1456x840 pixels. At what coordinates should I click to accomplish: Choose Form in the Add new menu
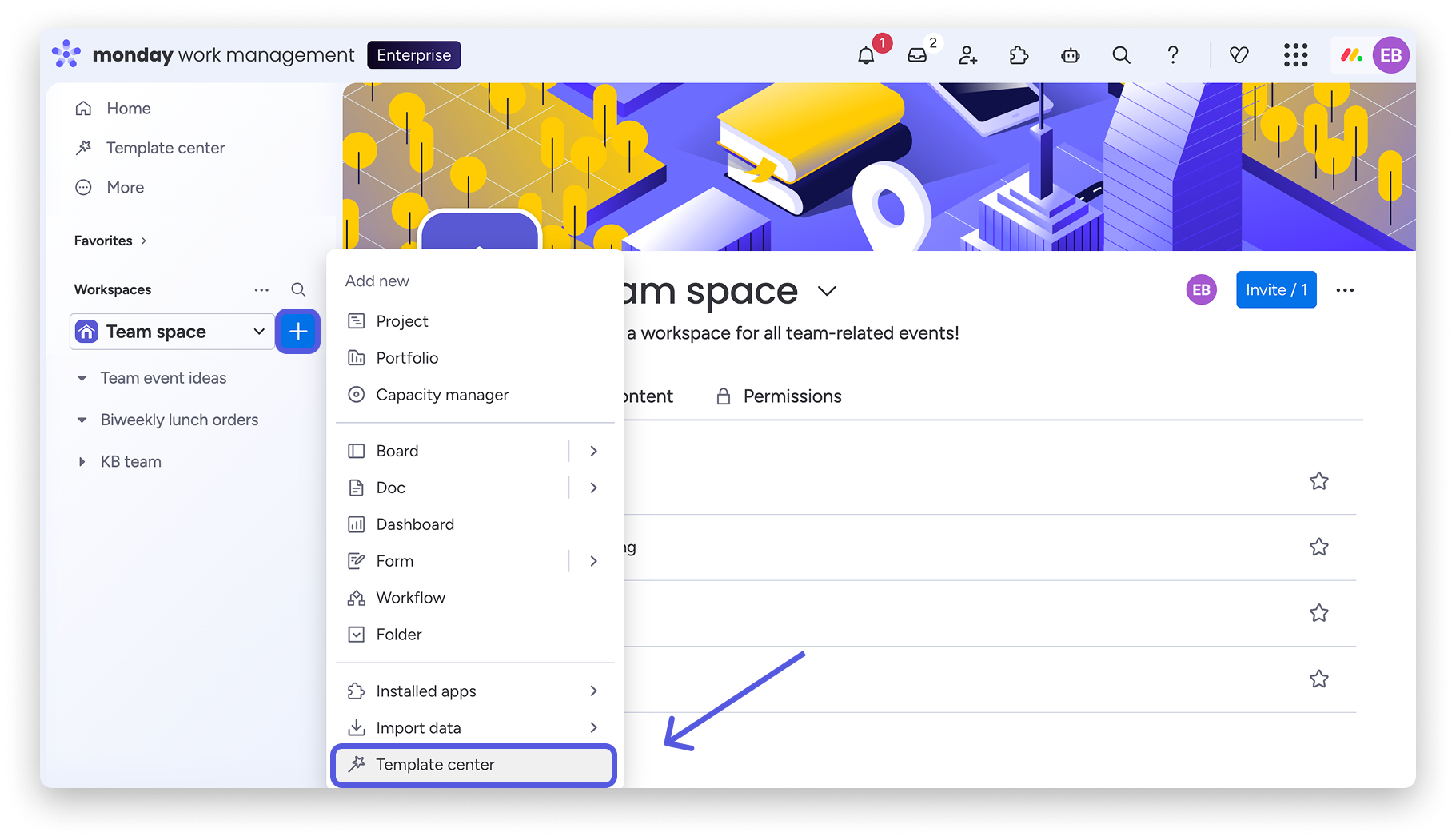pyautogui.click(x=453, y=561)
